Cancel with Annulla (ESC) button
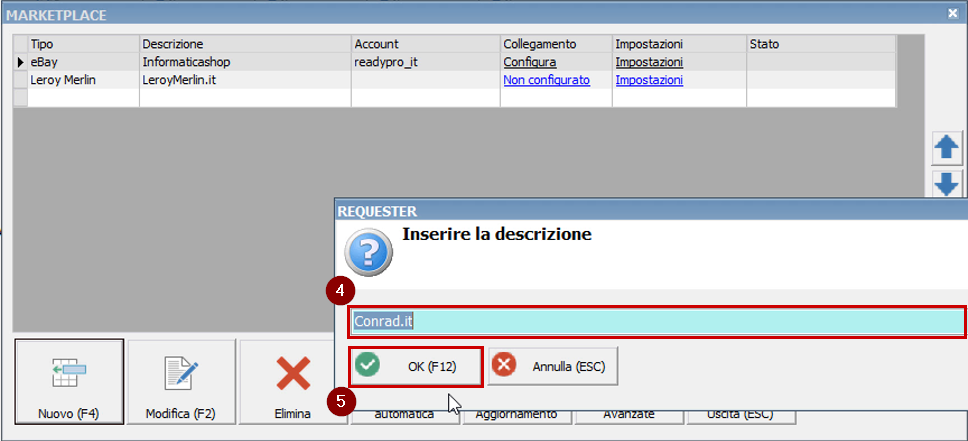 (553, 366)
